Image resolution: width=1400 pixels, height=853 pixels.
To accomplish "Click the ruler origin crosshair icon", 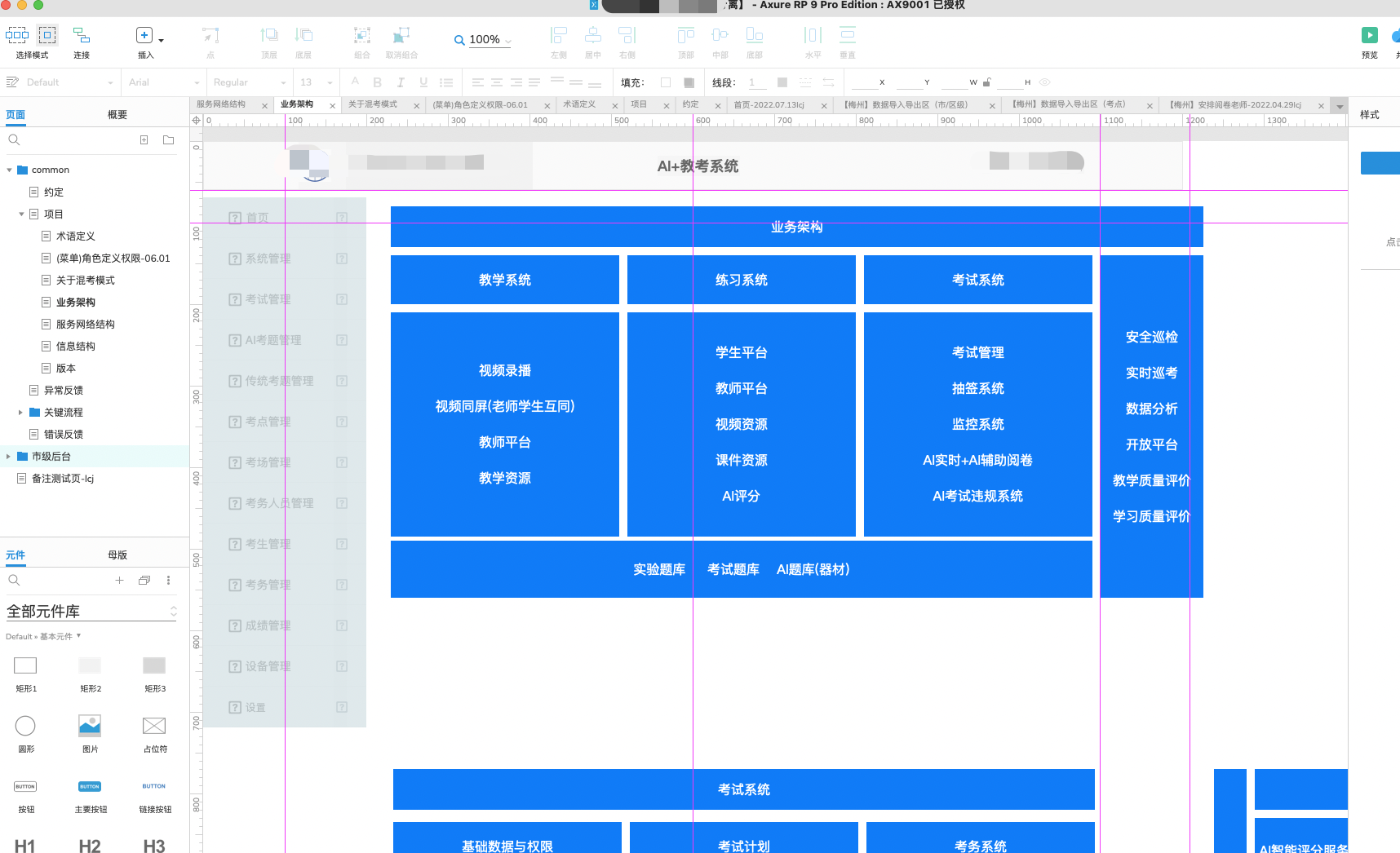I will coord(196,120).
